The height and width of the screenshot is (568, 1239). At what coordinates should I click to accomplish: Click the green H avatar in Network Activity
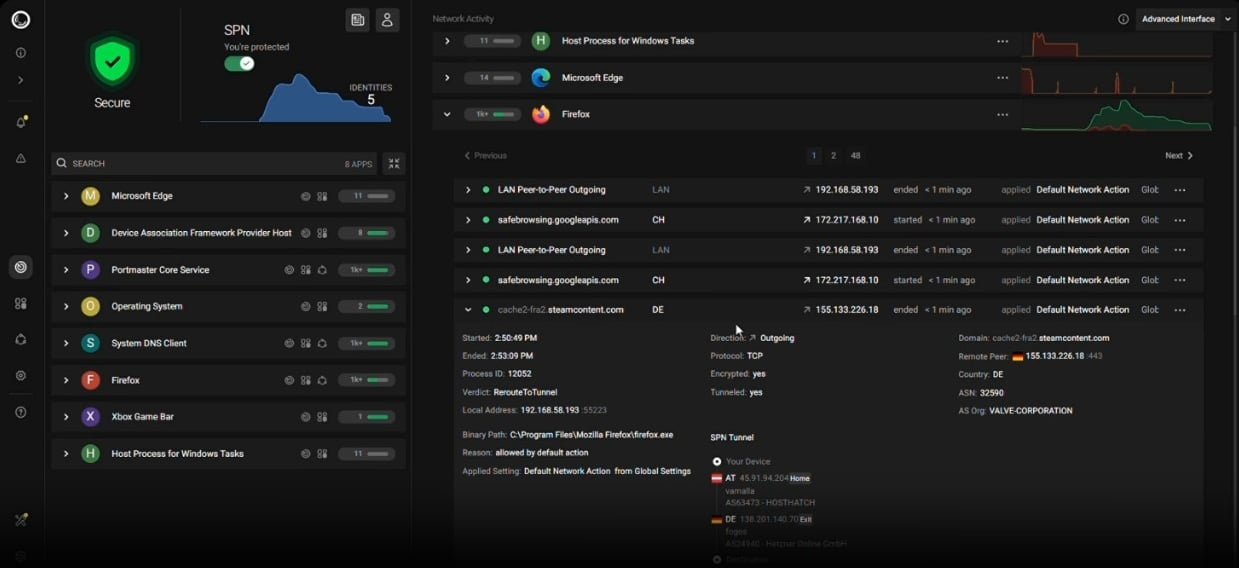pyautogui.click(x=541, y=41)
